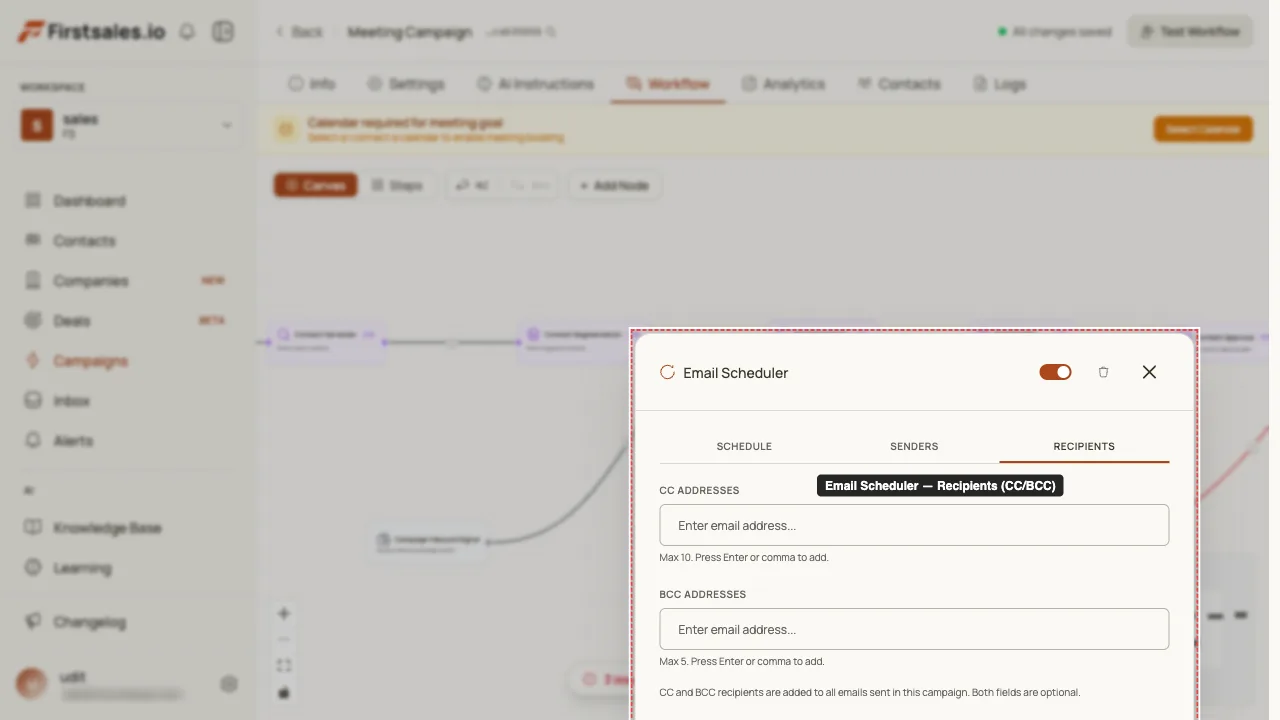The height and width of the screenshot is (720, 1280).
Task: Toggle the Email Scheduler enable switch
Action: click(1055, 372)
